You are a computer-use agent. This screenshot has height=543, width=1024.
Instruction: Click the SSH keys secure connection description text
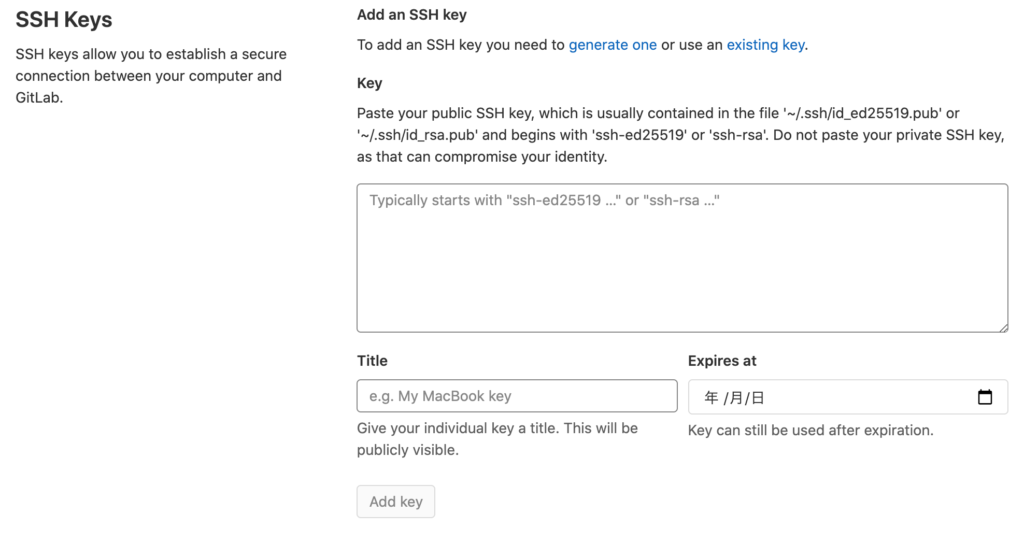click(151, 76)
